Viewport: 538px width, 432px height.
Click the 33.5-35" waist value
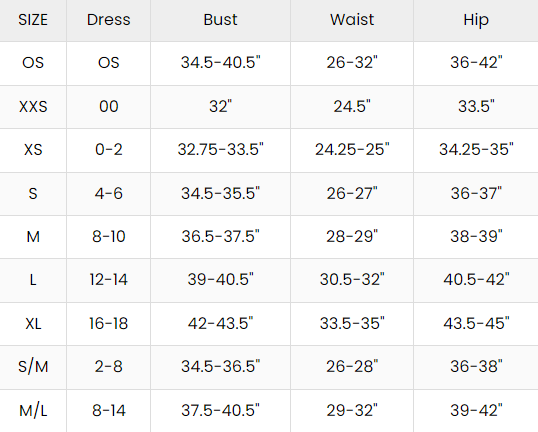pos(352,323)
